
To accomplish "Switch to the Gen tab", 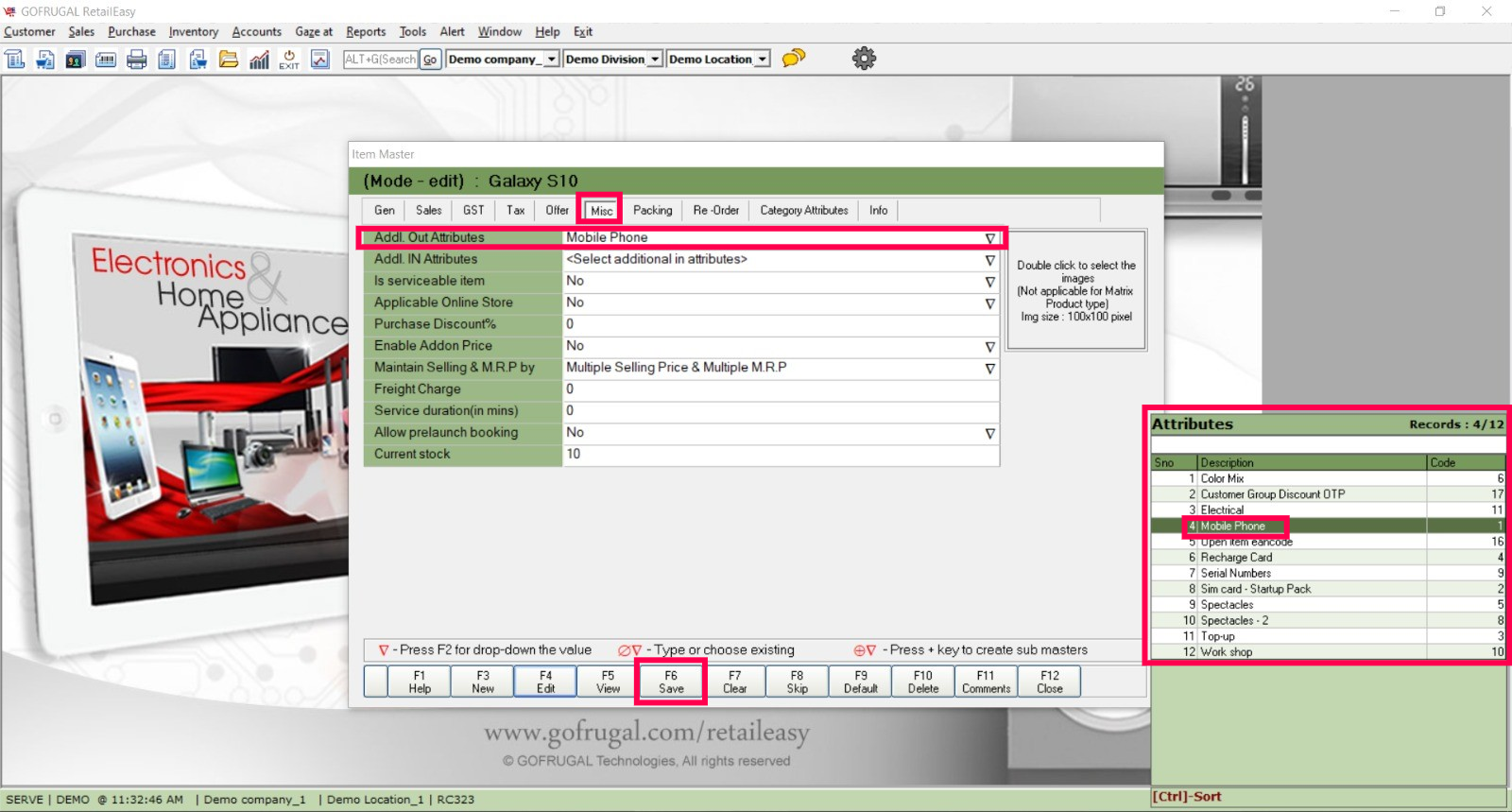I will (x=385, y=211).
